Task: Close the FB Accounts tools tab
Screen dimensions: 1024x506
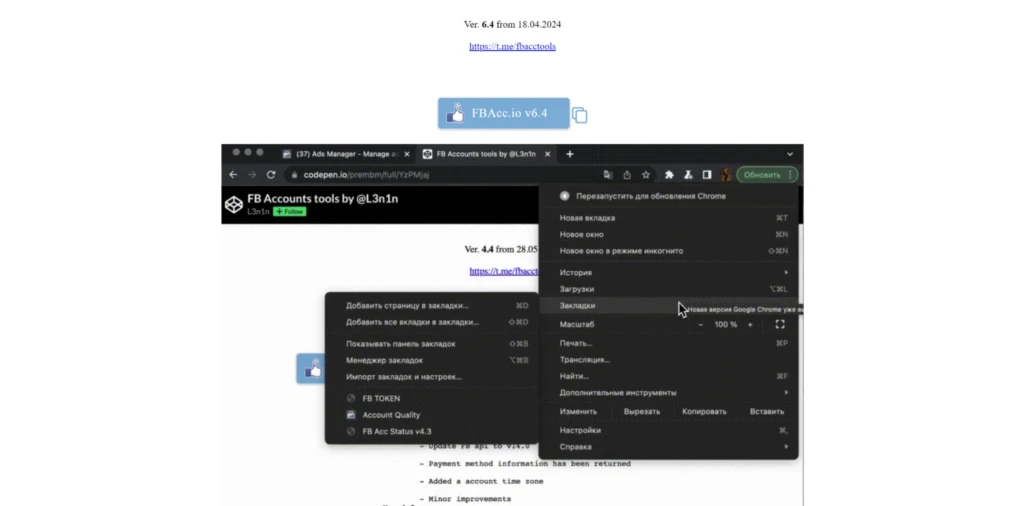Action: click(548, 154)
